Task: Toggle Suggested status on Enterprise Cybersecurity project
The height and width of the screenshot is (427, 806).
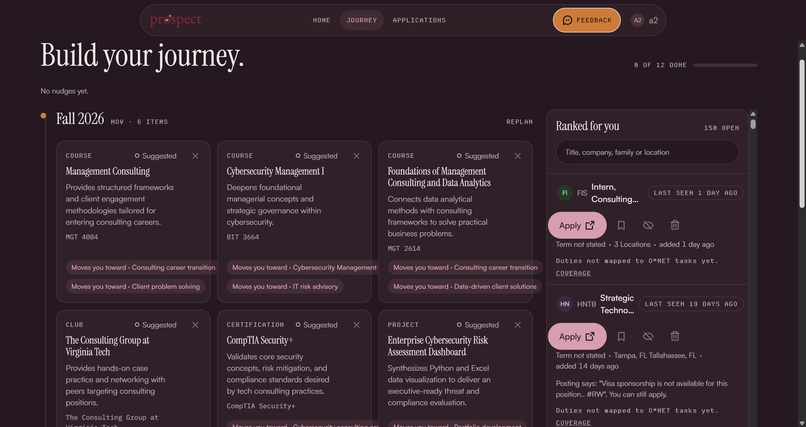Action: click(478, 325)
